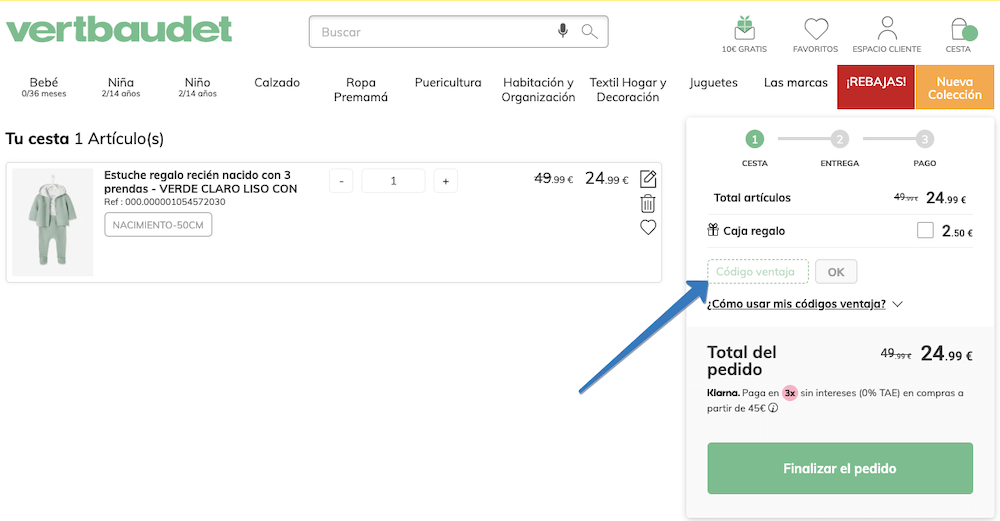Open the Puericultura menu

coord(448,83)
